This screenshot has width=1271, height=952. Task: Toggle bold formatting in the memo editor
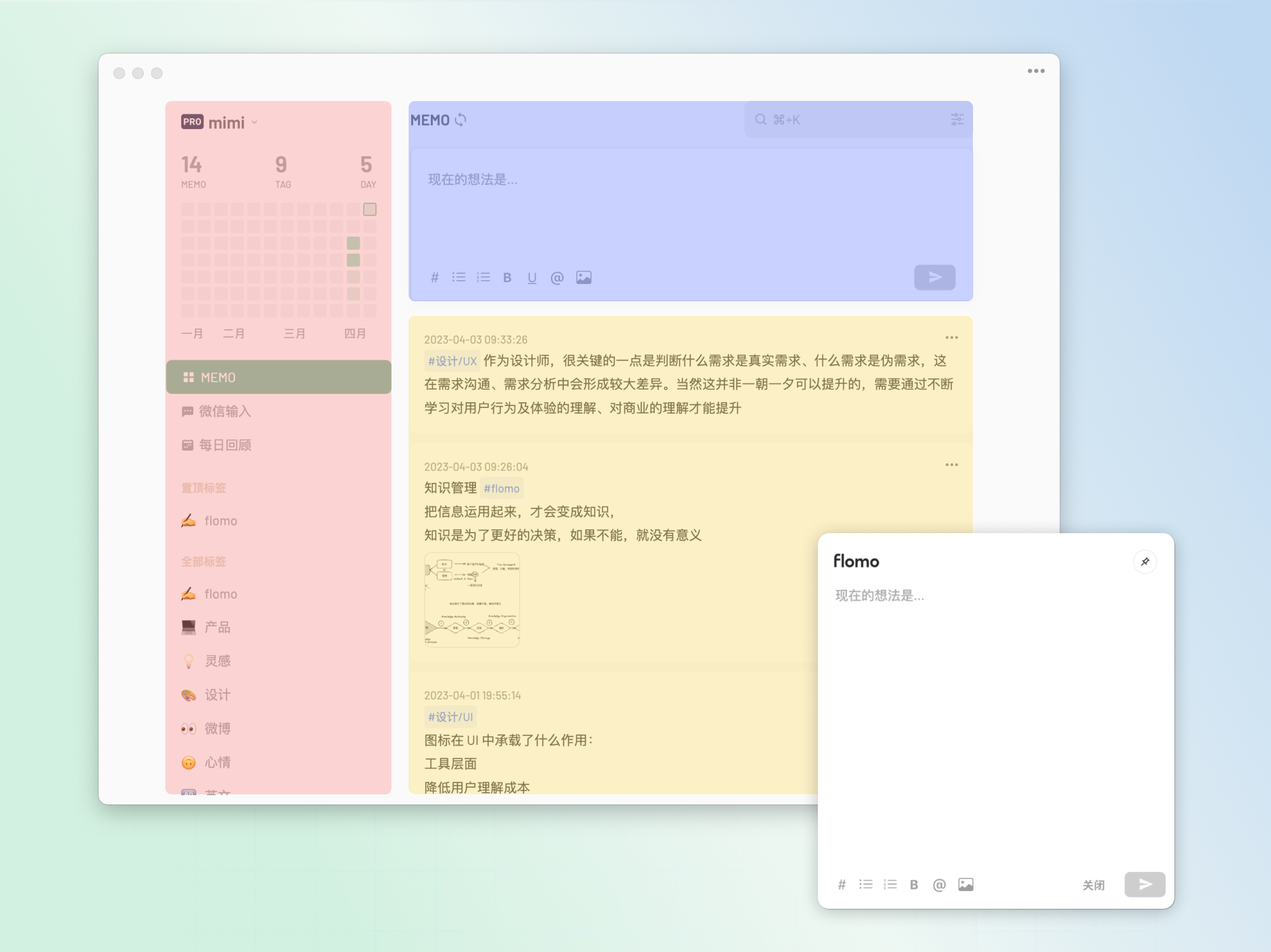507,277
